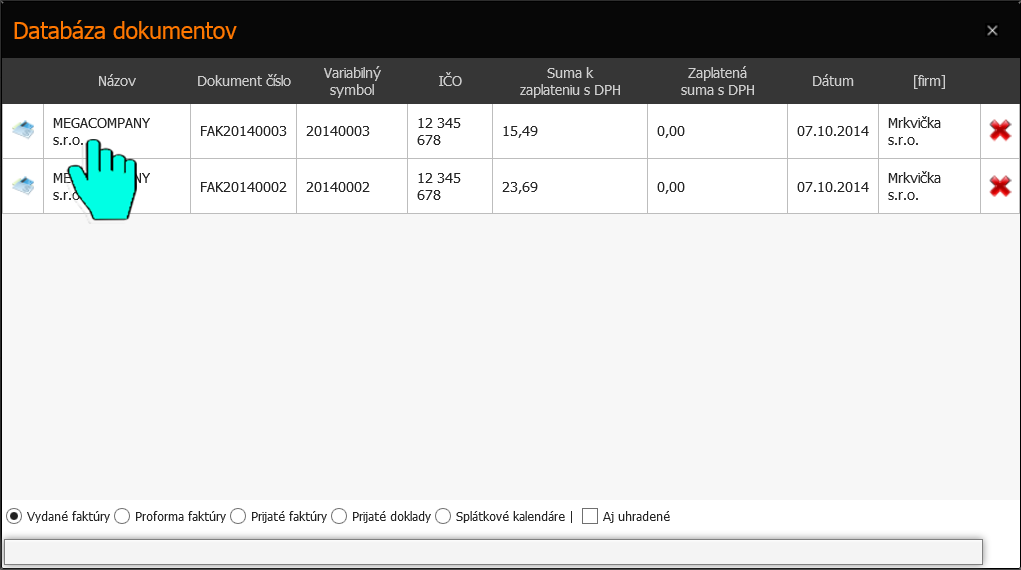1021x570 pixels.
Task: Sort by Variabilný symbol column header
Action: coord(351,81)
